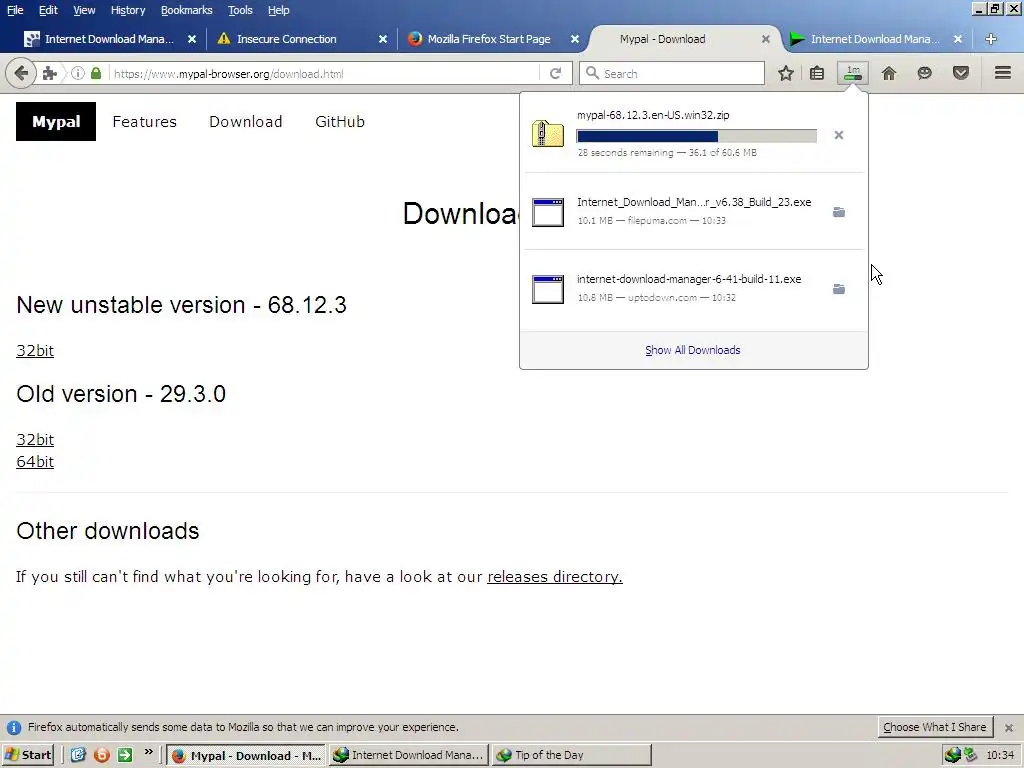
Task: Cancel the mypal-68.12.3 zip download
Action: [x=839, y=135]
